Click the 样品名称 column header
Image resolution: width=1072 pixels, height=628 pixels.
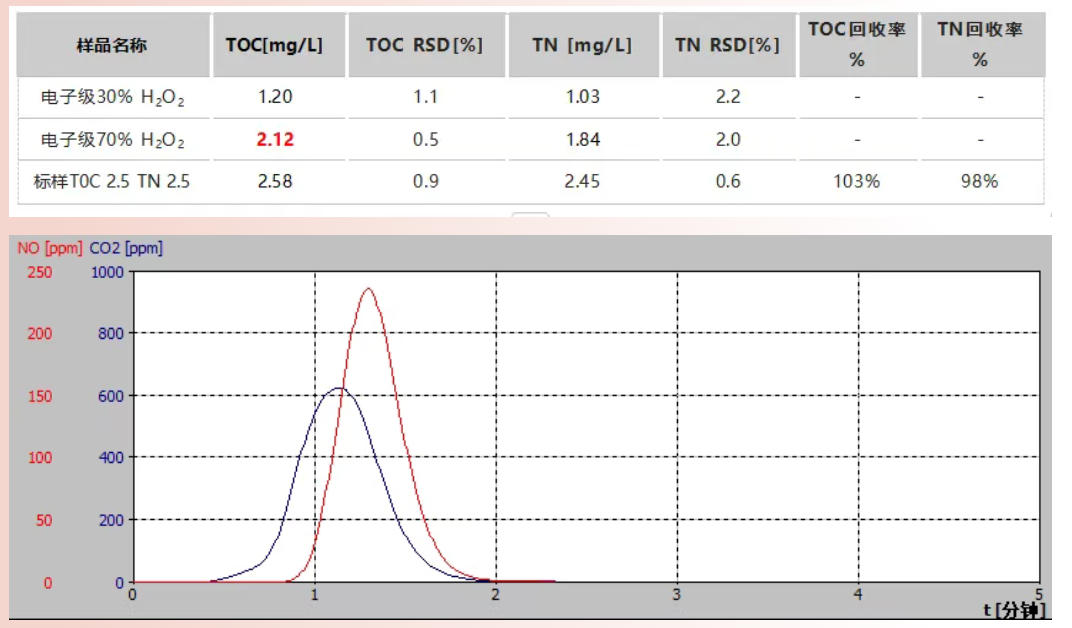click(x=112, y=46)
